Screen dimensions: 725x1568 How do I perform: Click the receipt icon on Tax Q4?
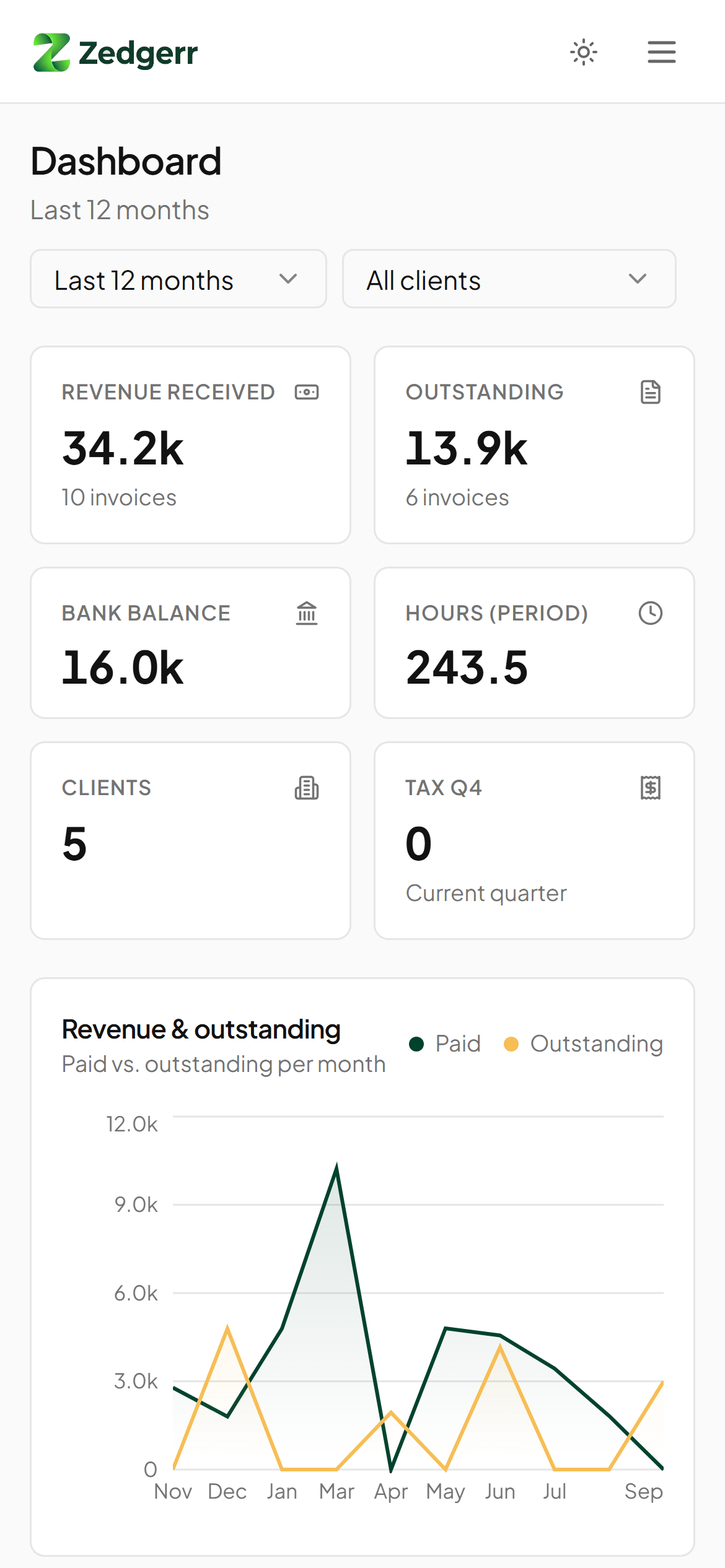pyautogui.click(x=651, y=788)
